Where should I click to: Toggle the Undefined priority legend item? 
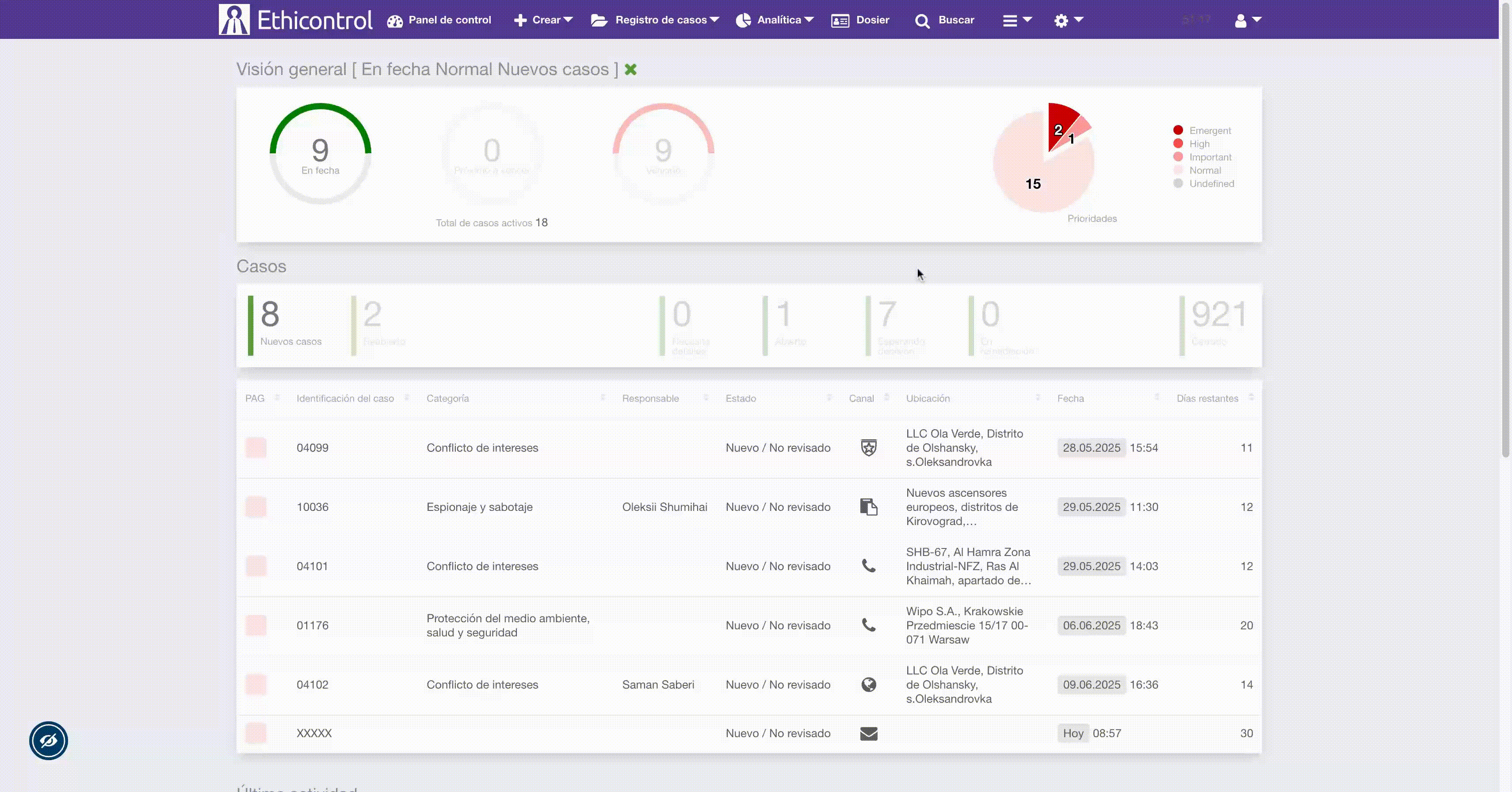tap(1211, 183)
